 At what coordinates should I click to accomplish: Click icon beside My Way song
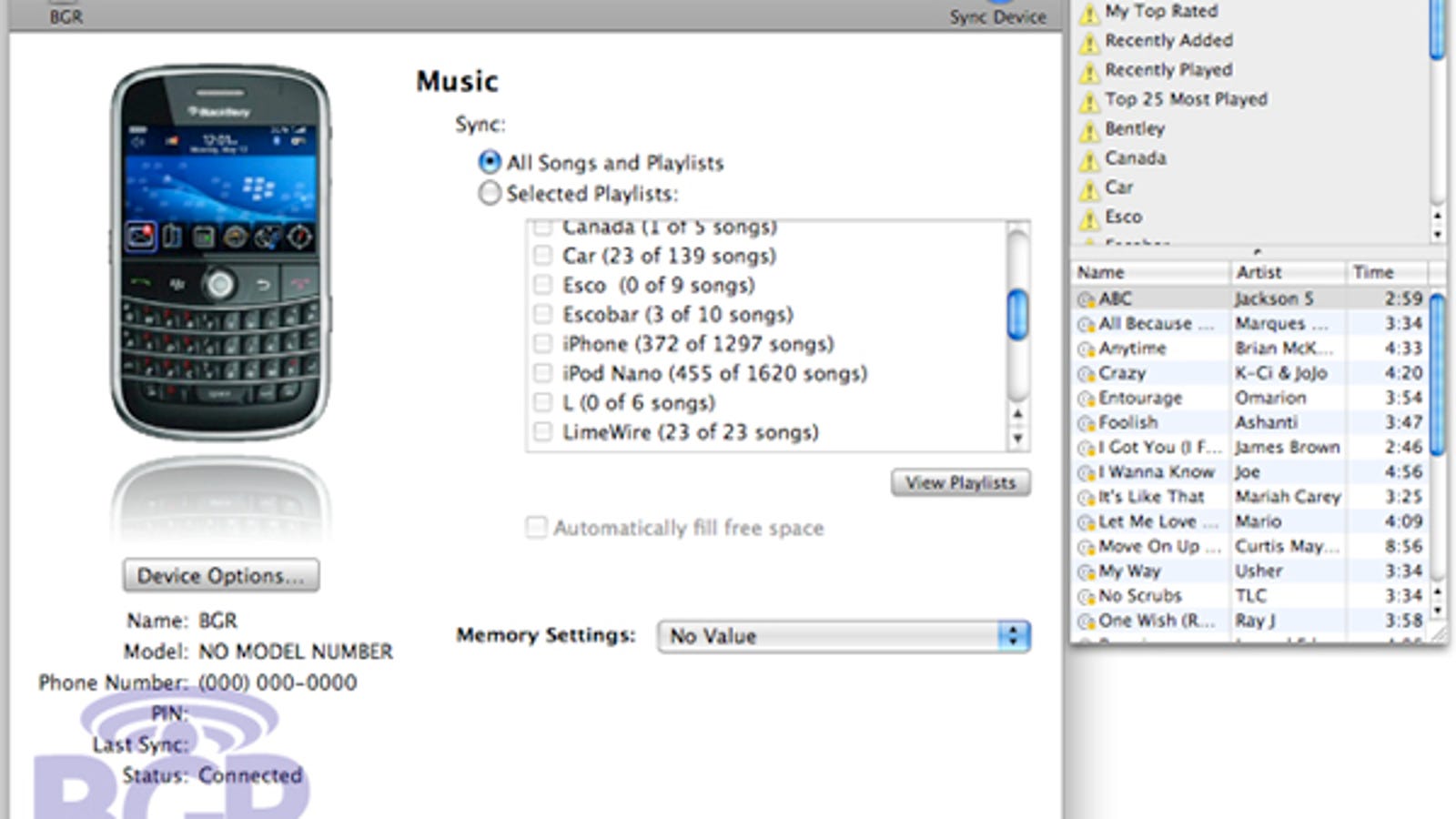click(x=1086, y=571)
